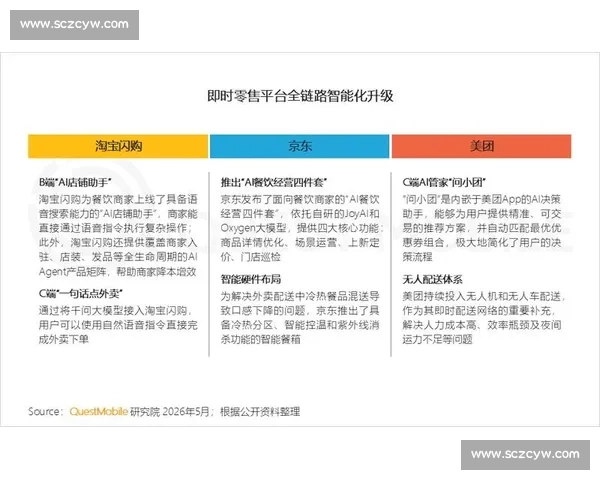Select the yellow 淘宝闪购 header
Image resolution: width=600 pixels, height=480 pixels.
click(x=118, y=146)
